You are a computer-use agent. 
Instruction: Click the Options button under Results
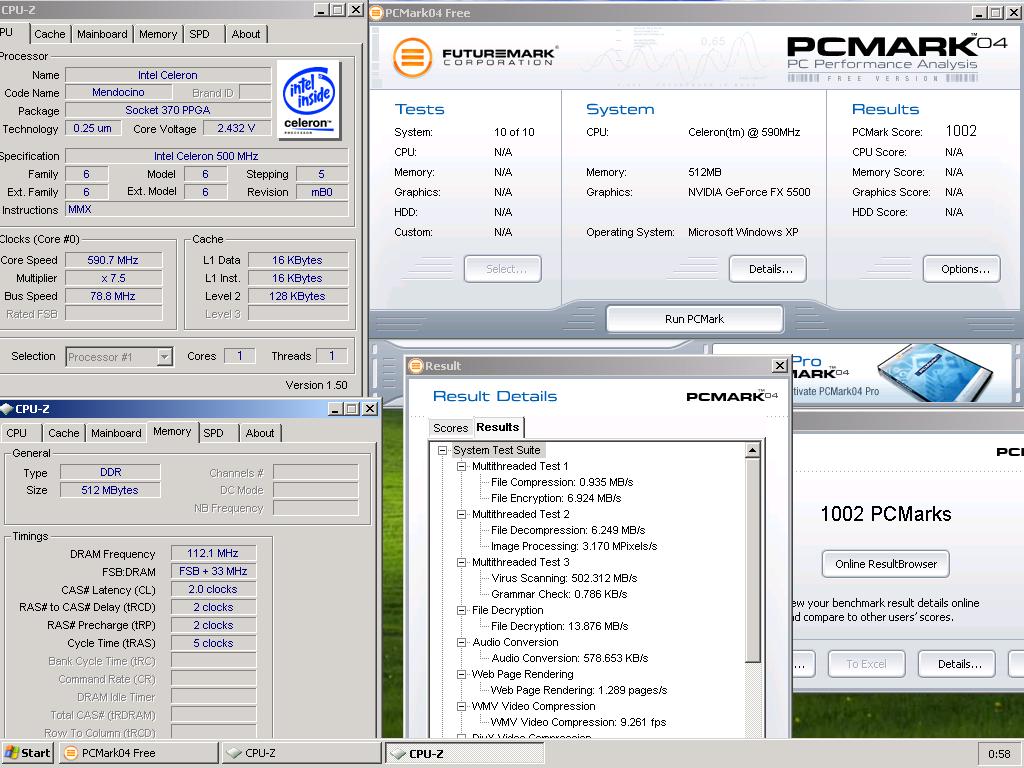tap(961, 269)
